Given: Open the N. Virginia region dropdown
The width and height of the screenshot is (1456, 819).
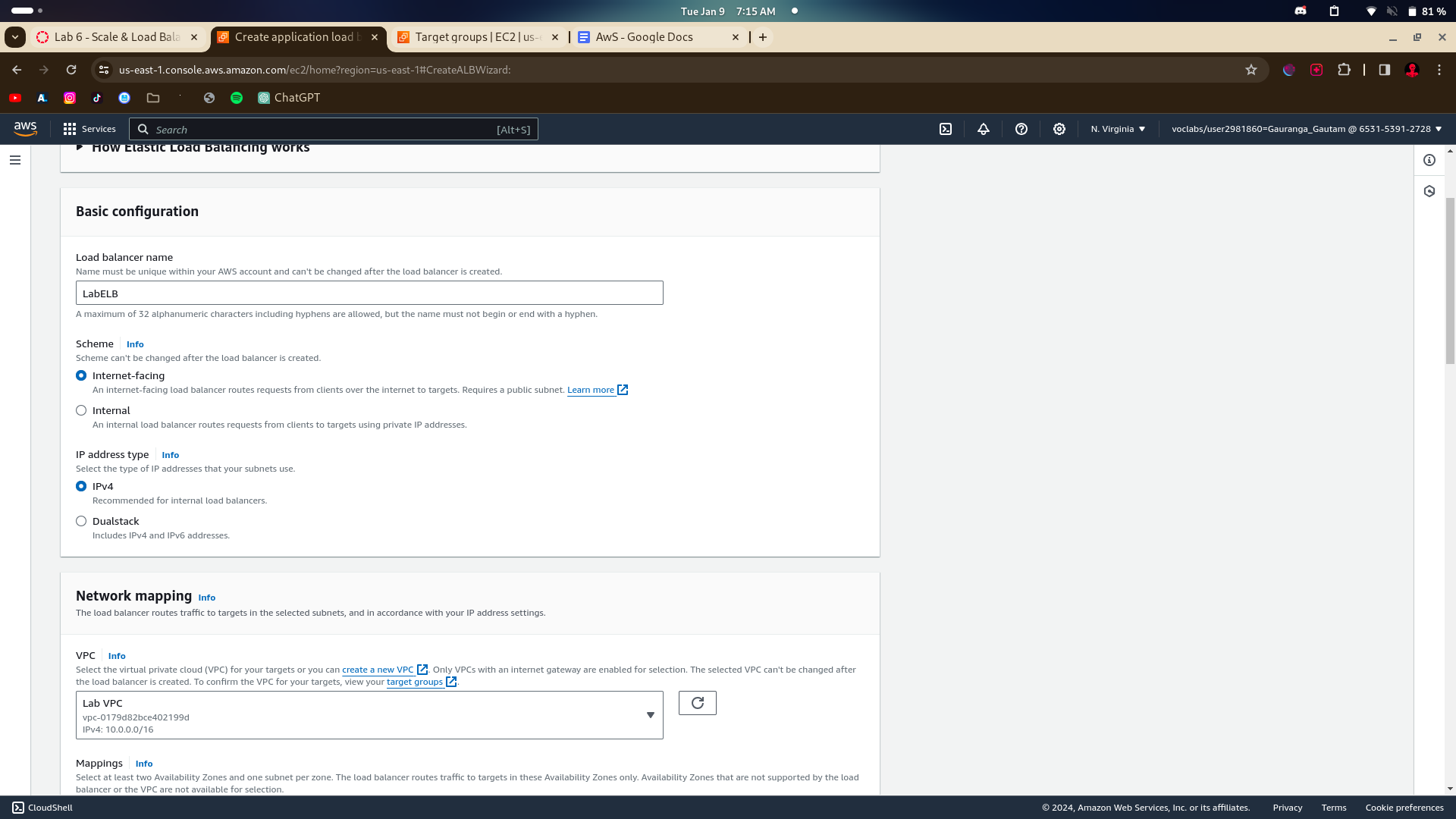Looking at the screenshot, I should pos(1118,129).
